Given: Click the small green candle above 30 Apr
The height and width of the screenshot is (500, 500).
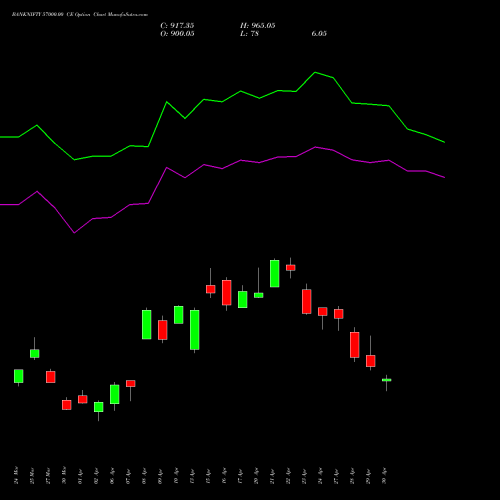Looking at the screenshot, I should (387, 380).
